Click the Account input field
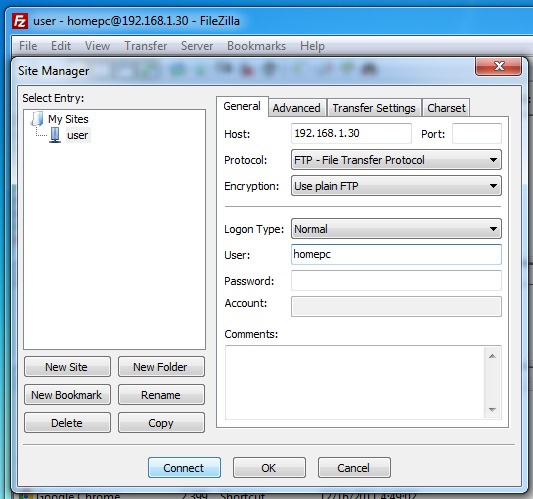Screen dimensions: 533x499 point(396,307)
